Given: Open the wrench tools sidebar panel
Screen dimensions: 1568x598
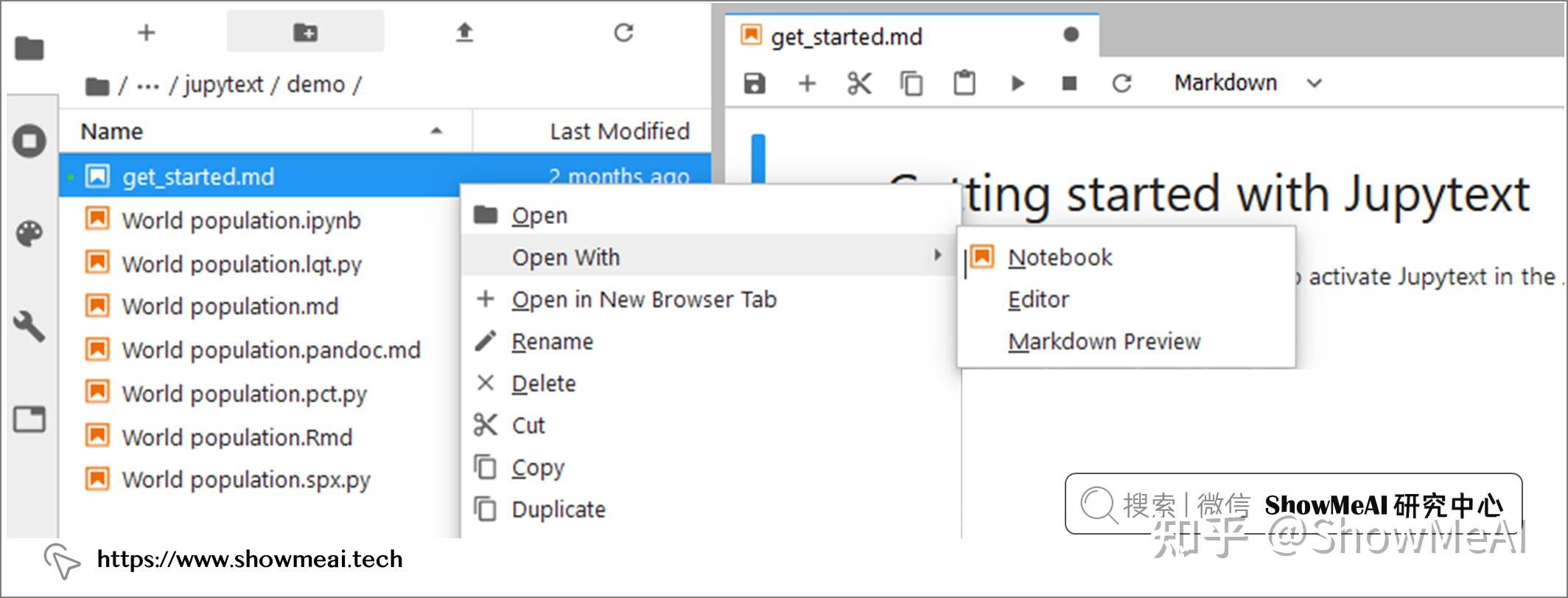Looking at the screenshot, I should 29,325.
